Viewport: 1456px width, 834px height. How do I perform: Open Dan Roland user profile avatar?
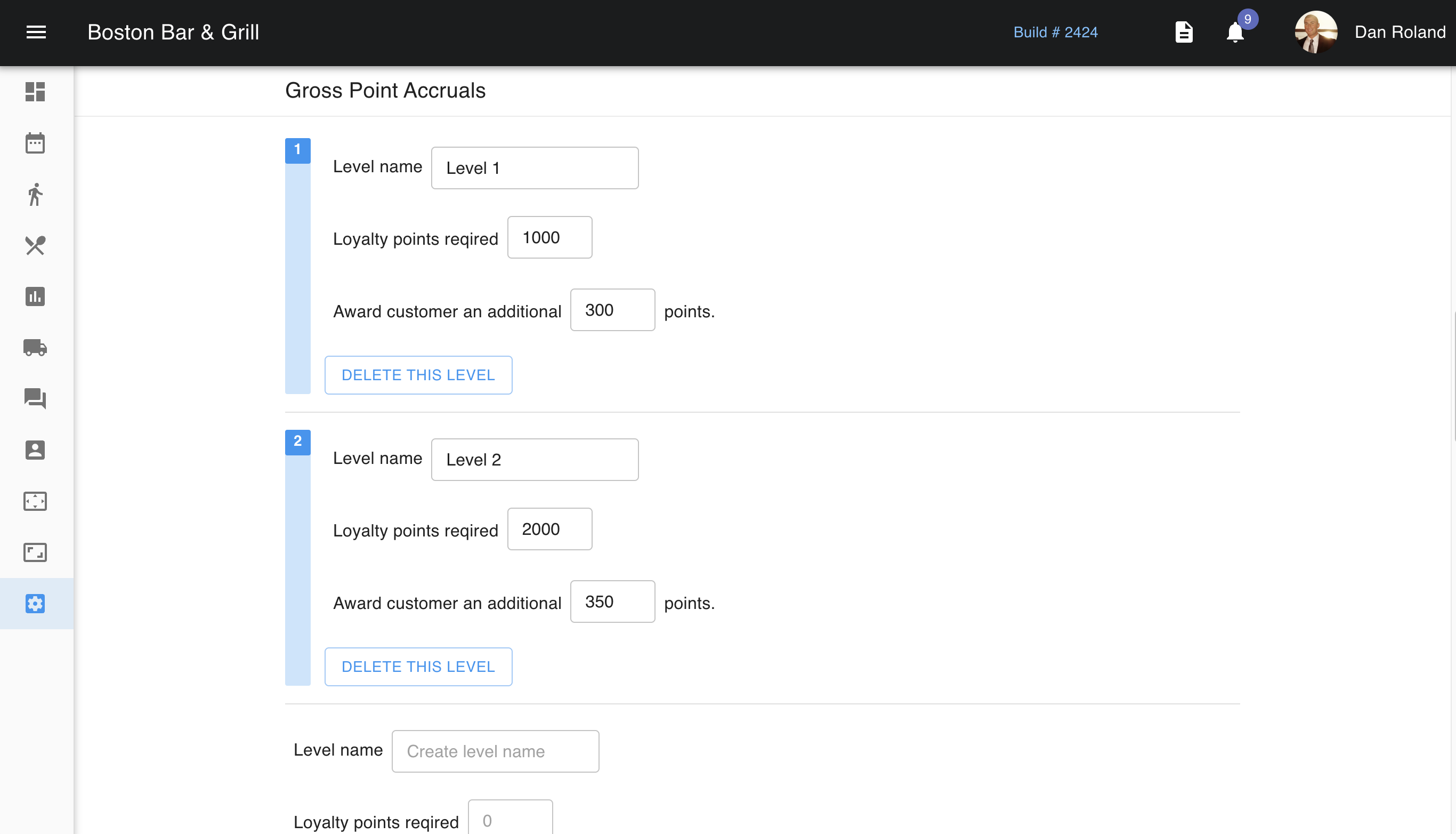click(1316, 32)
